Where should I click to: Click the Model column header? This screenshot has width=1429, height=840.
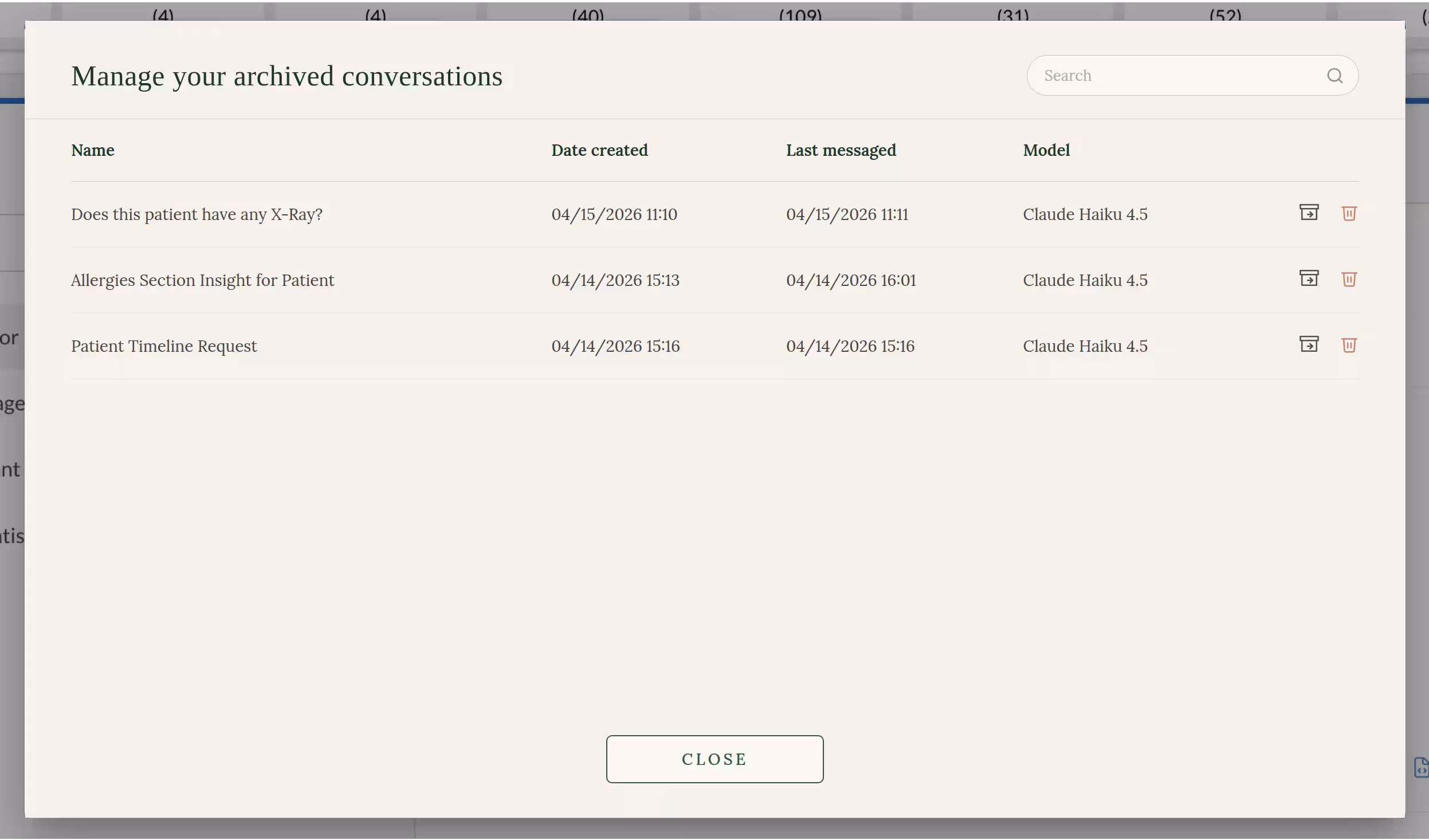click(1046, 150)
